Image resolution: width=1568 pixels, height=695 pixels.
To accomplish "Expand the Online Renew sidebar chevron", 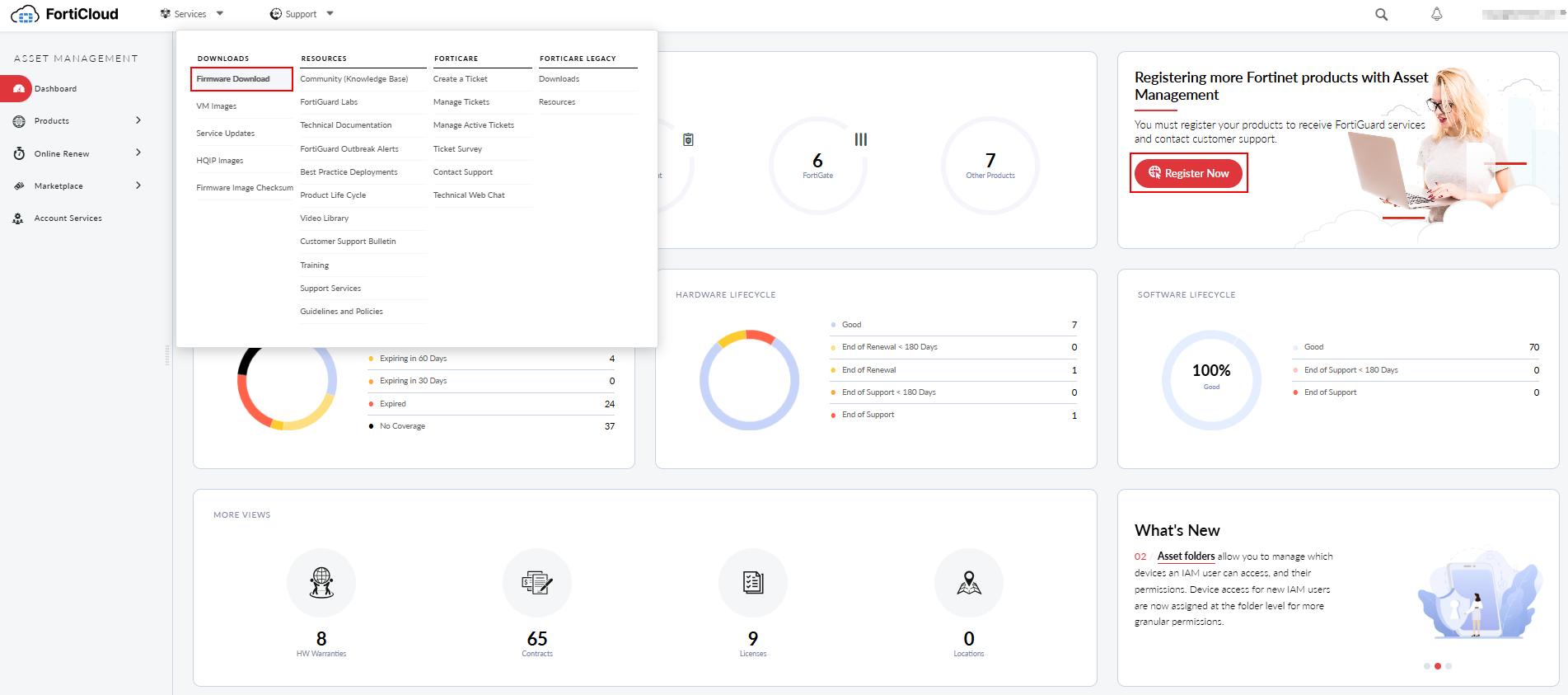I will pos(138,153).
